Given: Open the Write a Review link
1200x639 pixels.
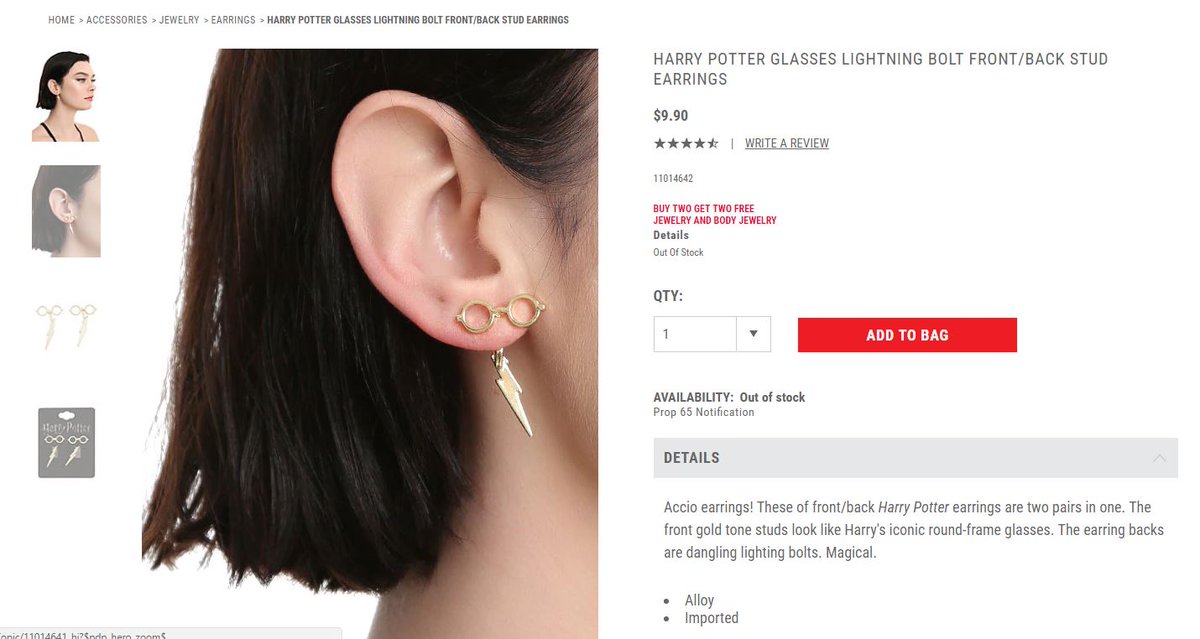Looking at the screenshot, I should pyautogui.click(x=787, y=143).
